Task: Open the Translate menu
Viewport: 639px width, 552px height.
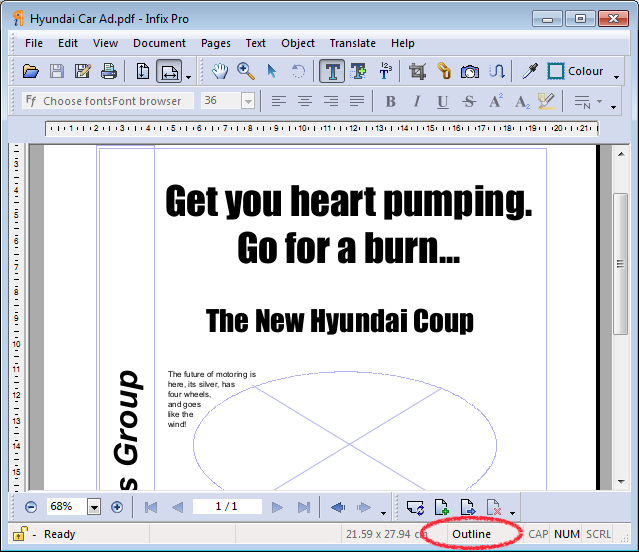Action: pyautogui.click(x=352, y=43)
